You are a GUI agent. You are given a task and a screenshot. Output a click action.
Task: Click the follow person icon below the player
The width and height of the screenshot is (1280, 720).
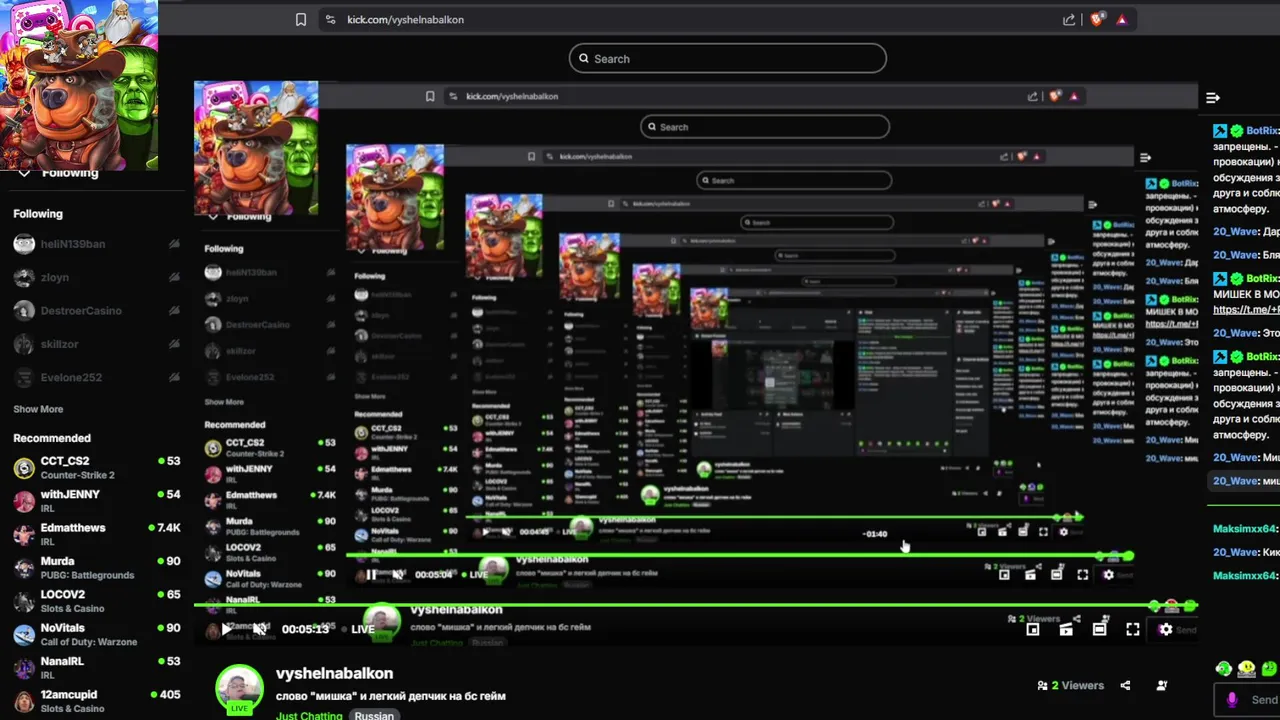[x=1162, y=686]
